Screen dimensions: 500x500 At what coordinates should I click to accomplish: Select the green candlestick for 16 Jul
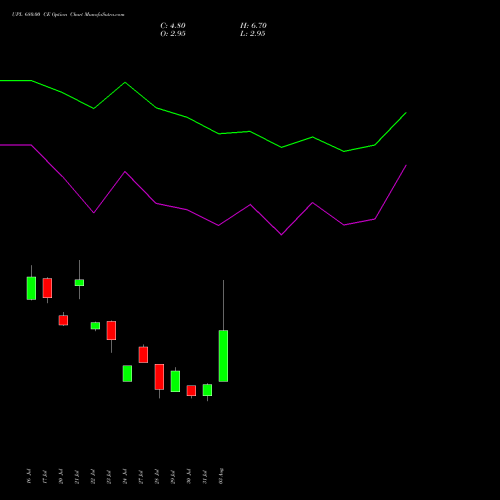tap(31, 288)
